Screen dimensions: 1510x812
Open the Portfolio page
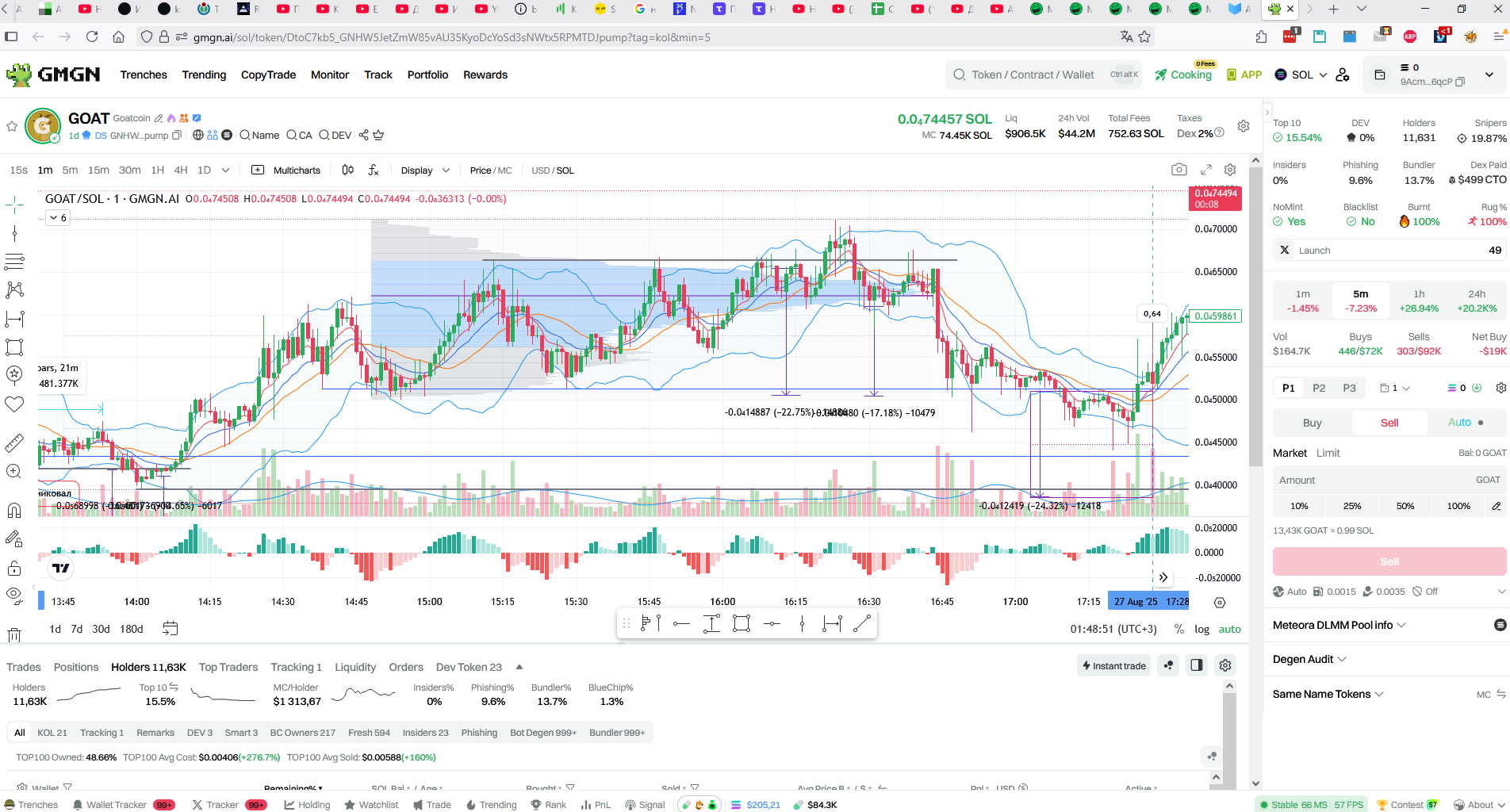(x=427, y=75)
